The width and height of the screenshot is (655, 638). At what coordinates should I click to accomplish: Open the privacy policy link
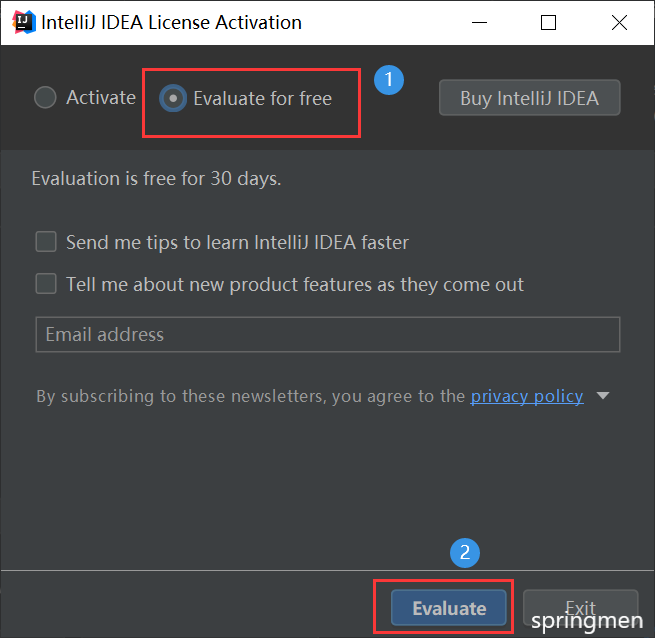(527, 396)
